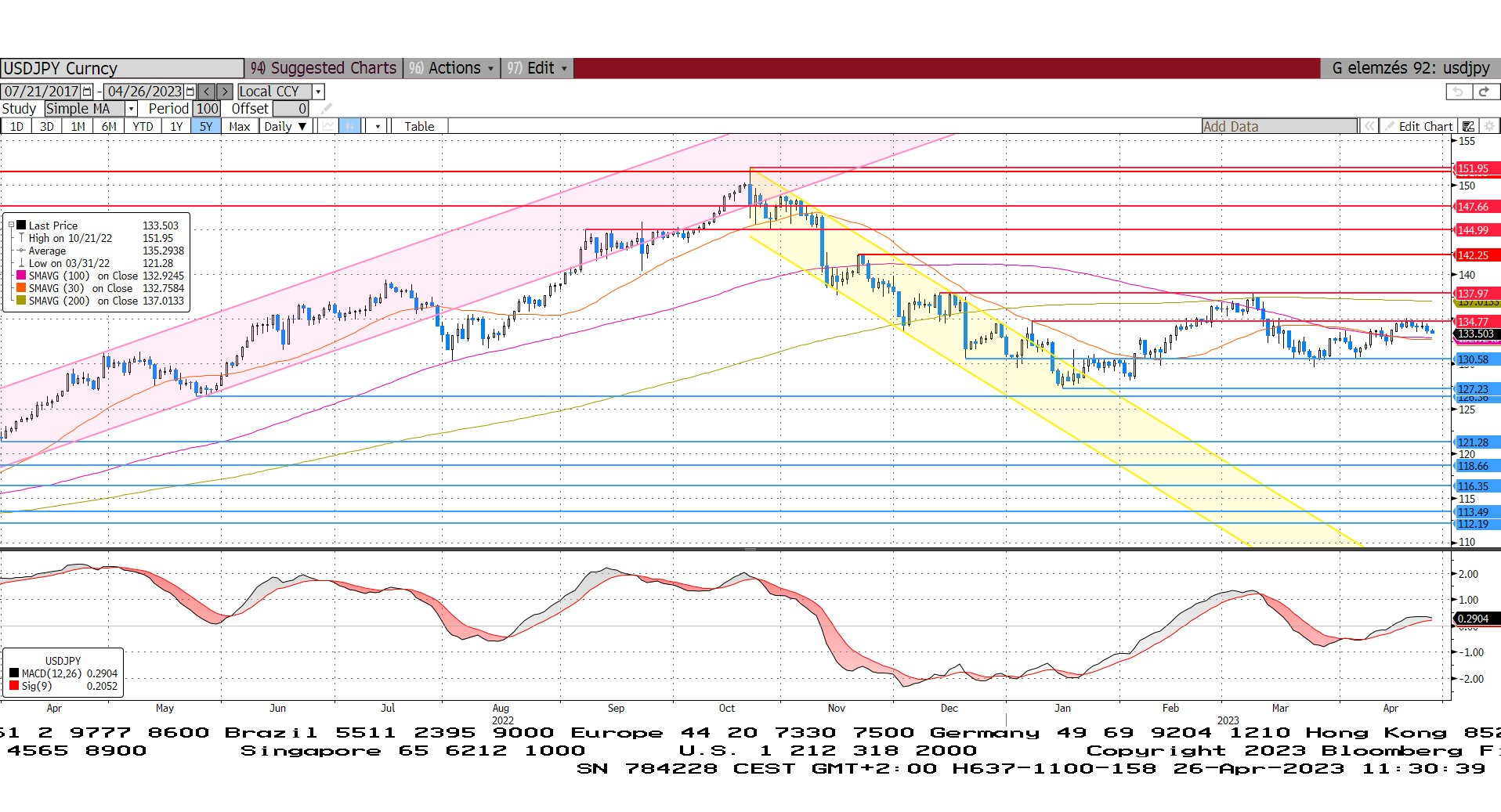
Task: Open the Local CCY currency dropdown
Action: coord(318,92)
